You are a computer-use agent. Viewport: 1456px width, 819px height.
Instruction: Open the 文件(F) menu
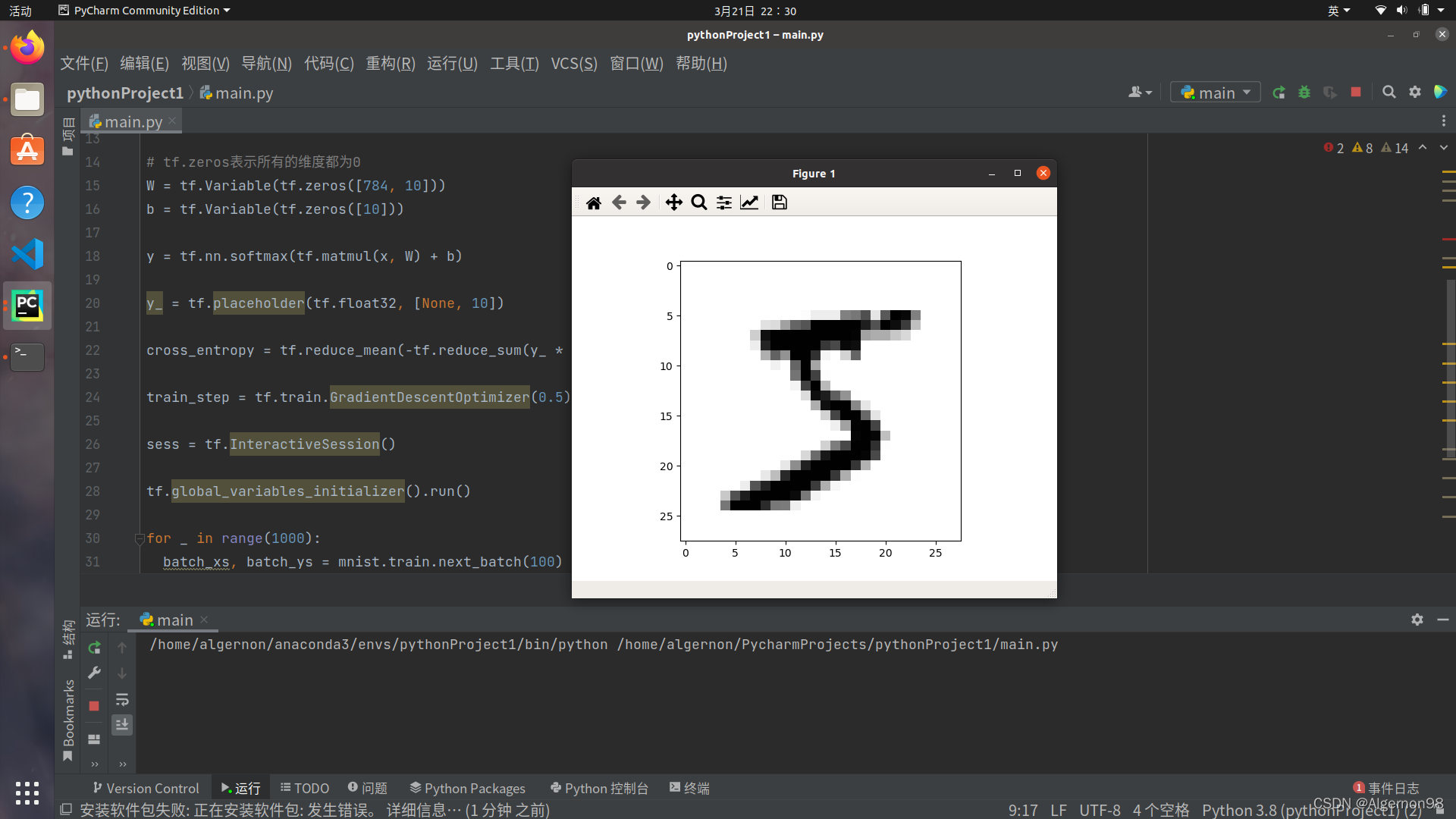[84, 64]
